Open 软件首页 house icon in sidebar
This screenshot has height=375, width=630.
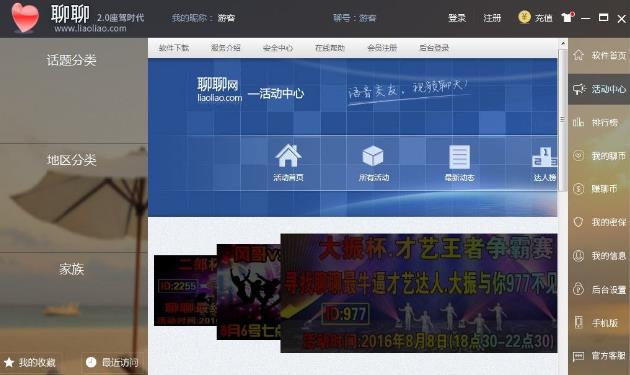[x=578, y=55]
